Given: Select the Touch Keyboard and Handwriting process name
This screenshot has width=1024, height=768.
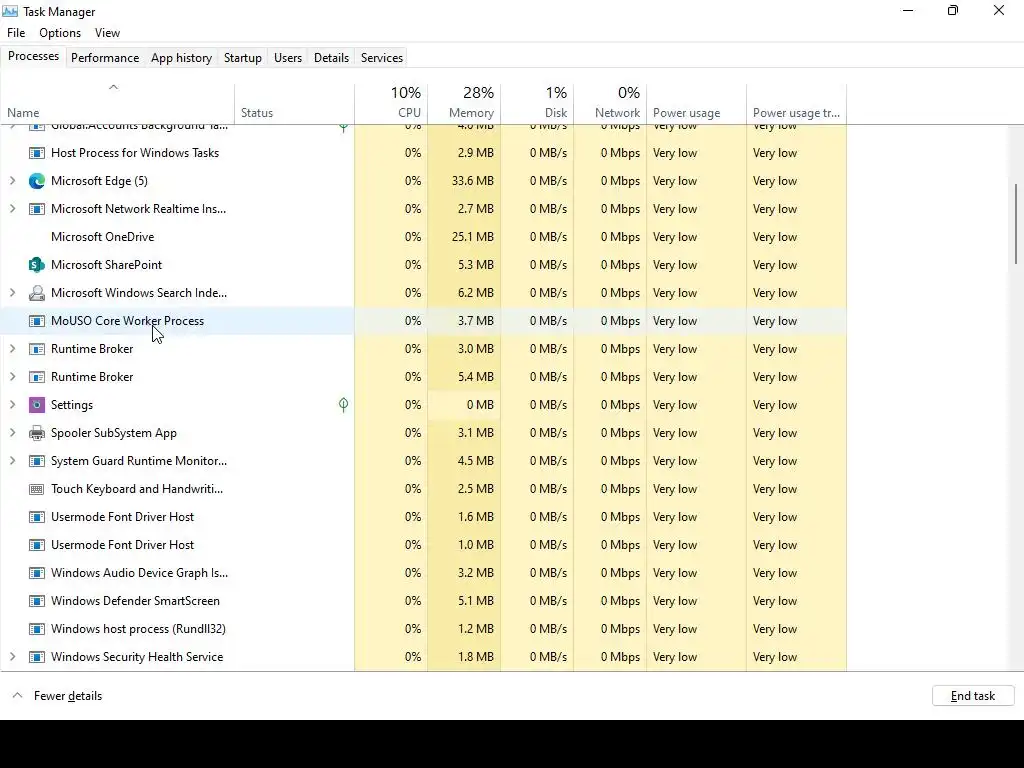Looking at the screenshot, I should (137, 489).
